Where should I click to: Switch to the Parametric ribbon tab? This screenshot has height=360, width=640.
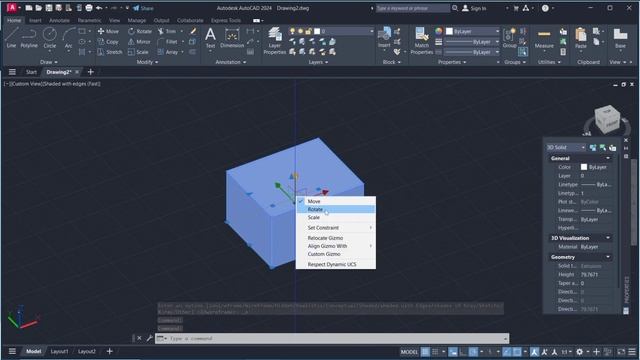tap(89, 20)
